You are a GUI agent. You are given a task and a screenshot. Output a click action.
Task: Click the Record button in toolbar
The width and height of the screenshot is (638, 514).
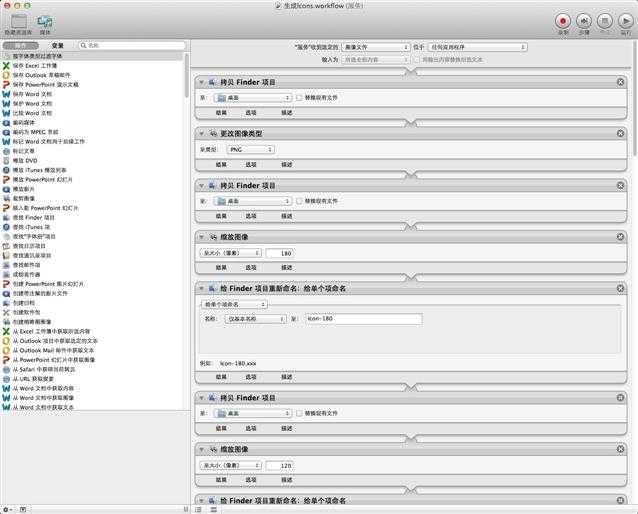pyautogui.click(x=563, y=21)
